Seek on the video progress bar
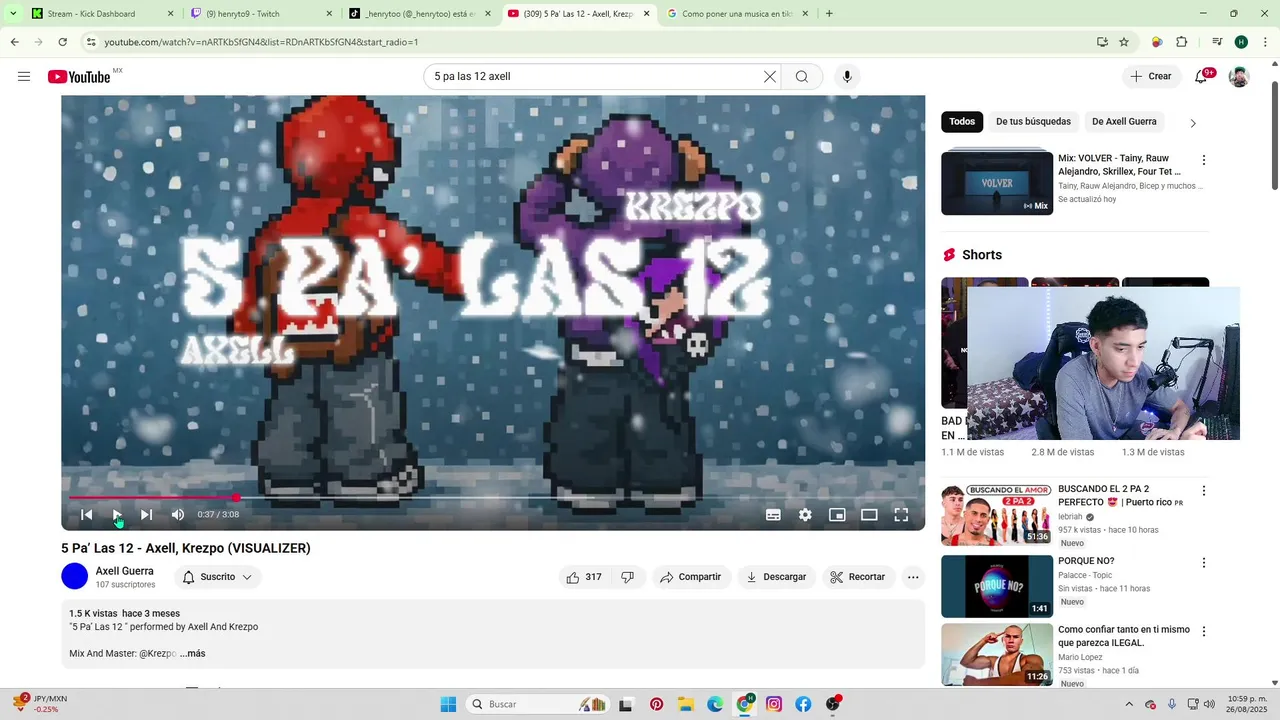 point(493,497)
